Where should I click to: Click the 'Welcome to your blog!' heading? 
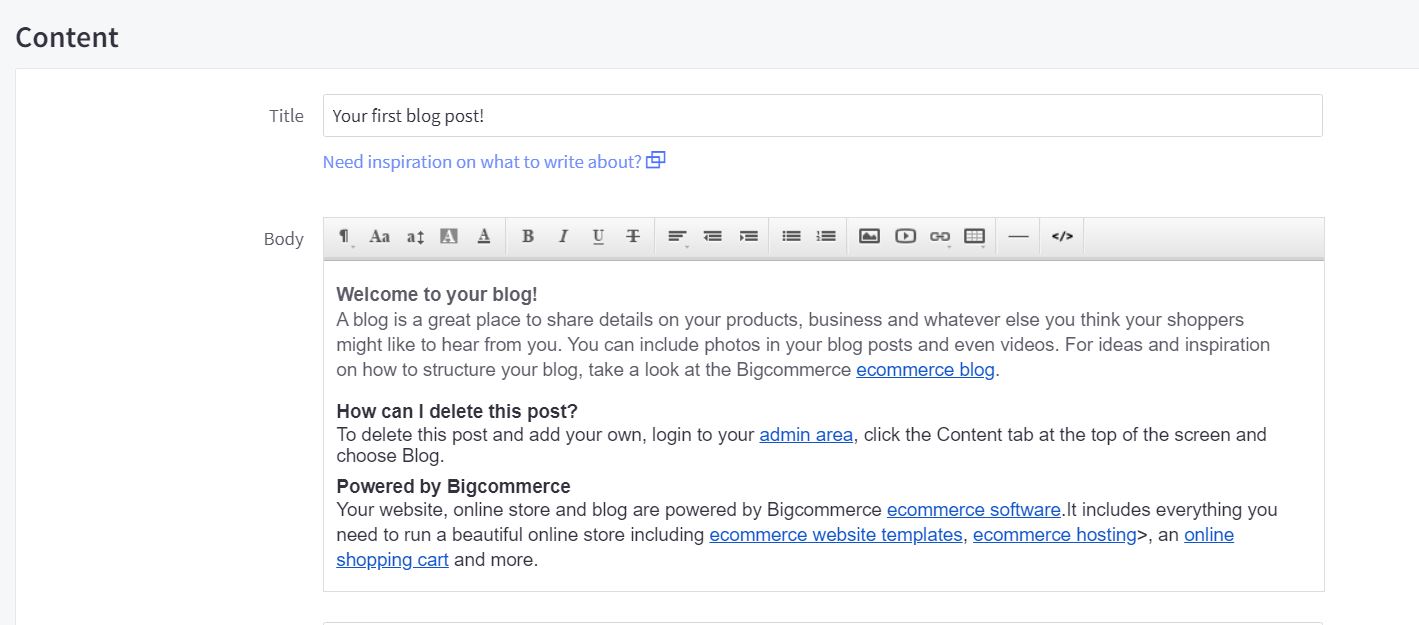pos(437,295)
